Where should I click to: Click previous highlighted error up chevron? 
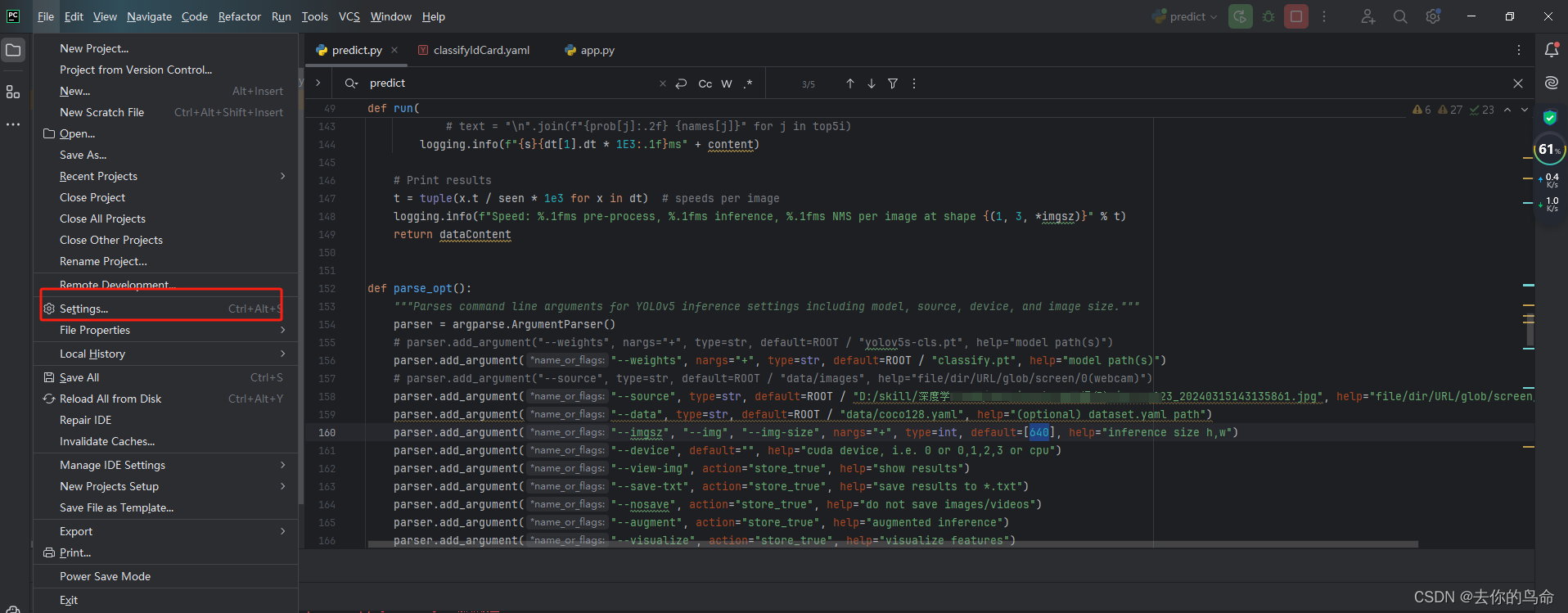[1507, 110]
